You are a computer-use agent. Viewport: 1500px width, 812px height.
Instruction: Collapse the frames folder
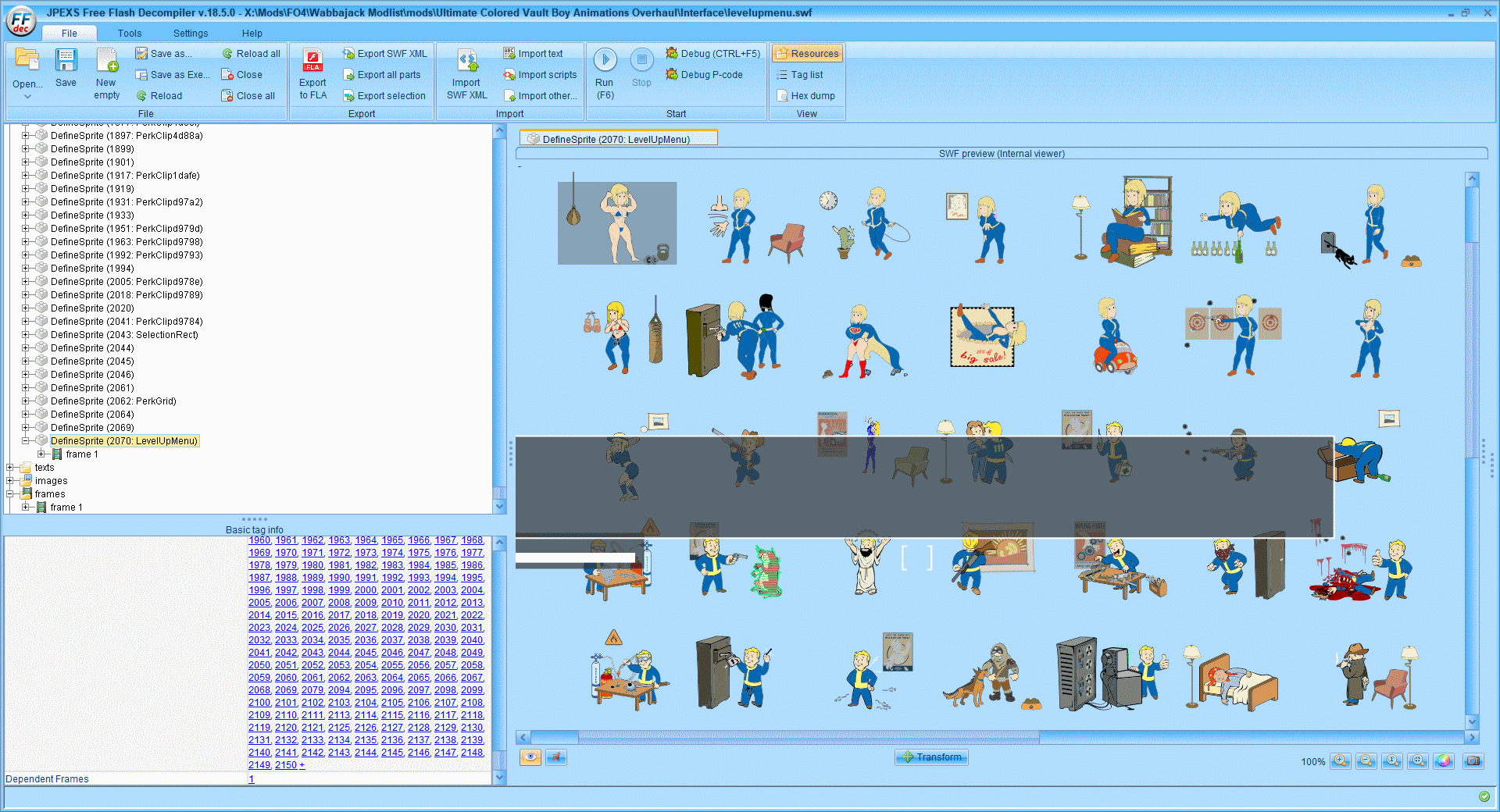click(x=10, y=494)
